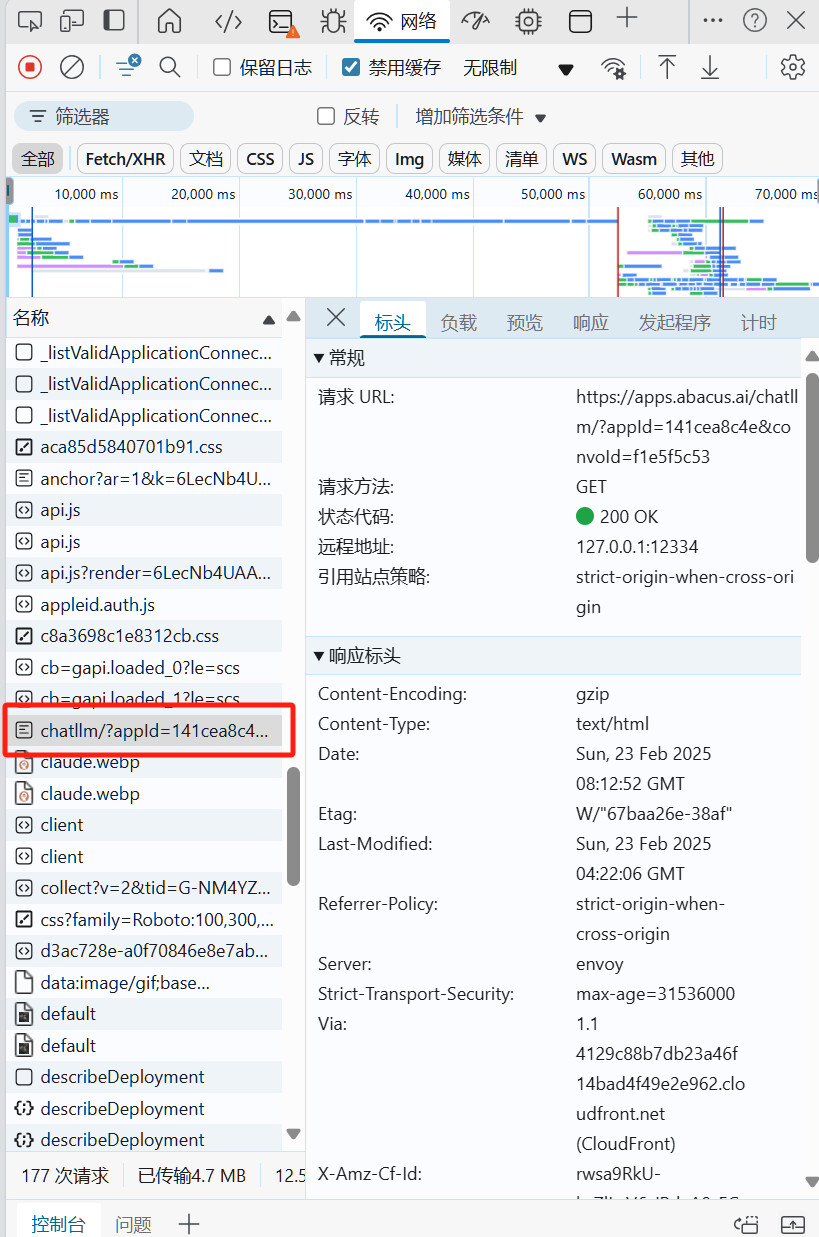This screenshot has width=819, height=1237.
Task: Switch to the 预览 tab
Action: click(x=524, y=323)
